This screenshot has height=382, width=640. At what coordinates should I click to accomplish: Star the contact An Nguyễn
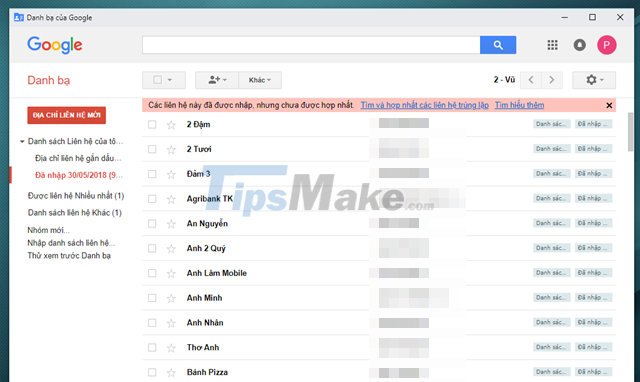pos(171,224)
